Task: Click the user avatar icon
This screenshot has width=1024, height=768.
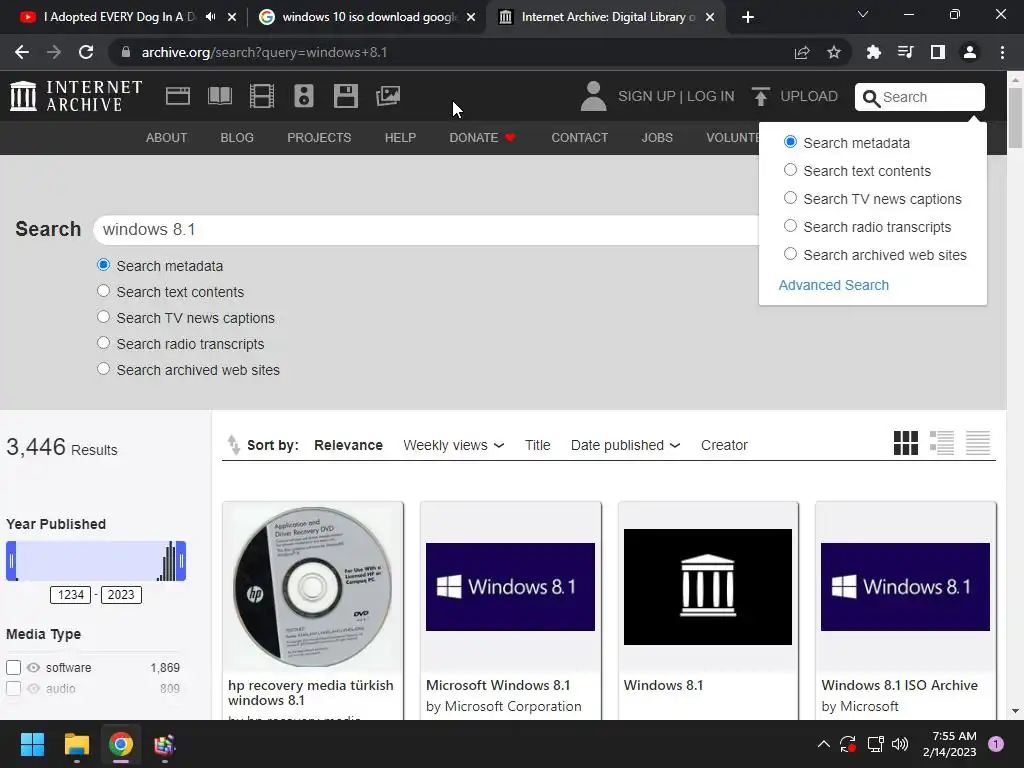Action: coord(594,96)
